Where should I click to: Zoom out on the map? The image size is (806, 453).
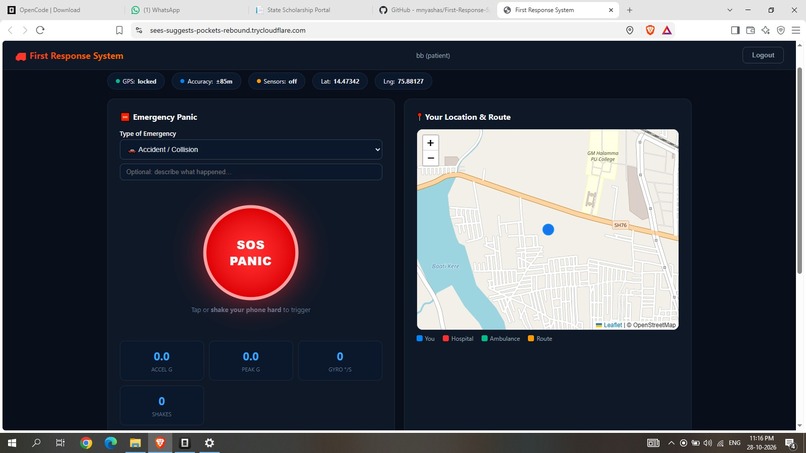pos(430,158)
